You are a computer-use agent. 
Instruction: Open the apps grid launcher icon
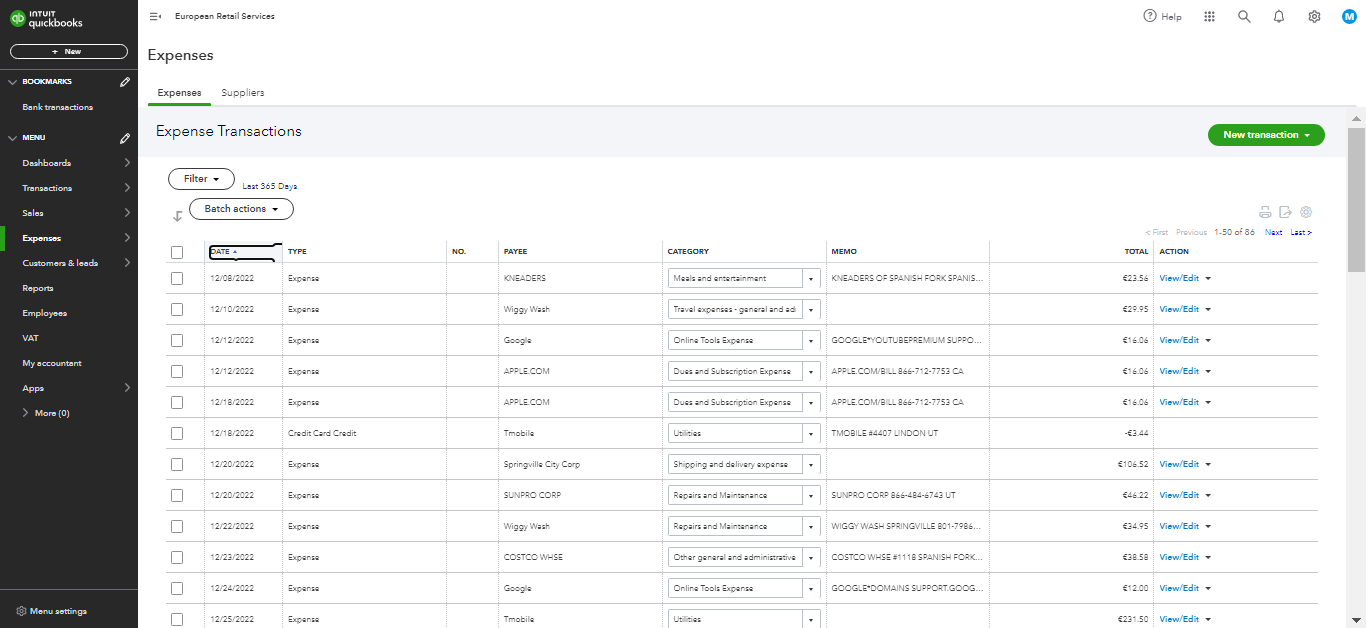(1209, 17)
